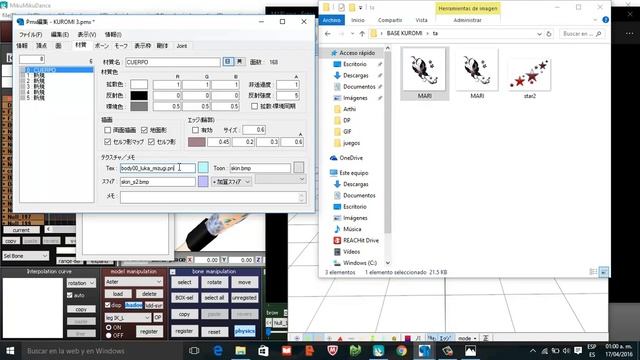The image size is (640, 360).
Task: Open OneDrive in Explorer sidebar
Action: pyautogui.click(x=347, y=158)
